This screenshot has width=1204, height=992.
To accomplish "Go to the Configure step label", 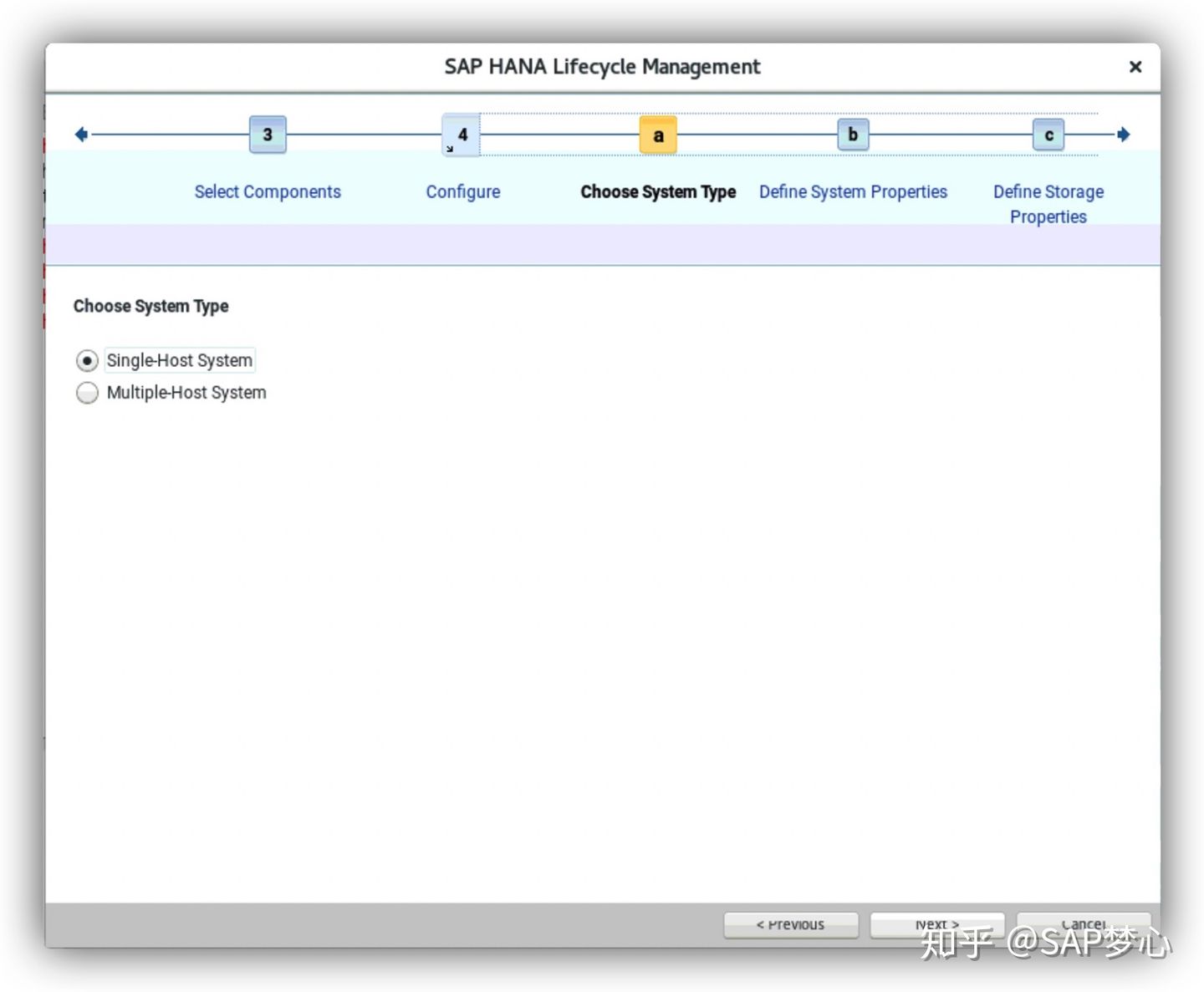I will [463, 191].
